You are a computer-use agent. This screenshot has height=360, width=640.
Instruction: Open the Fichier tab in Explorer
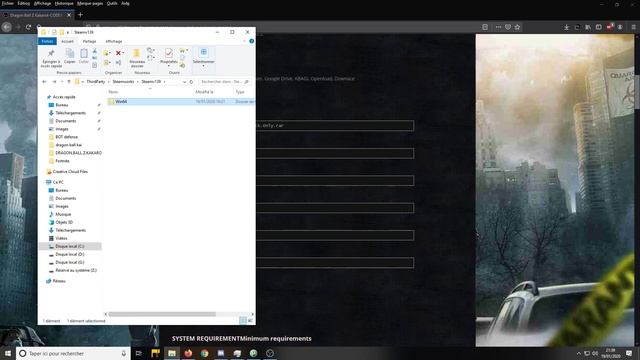tap(47, 41)
